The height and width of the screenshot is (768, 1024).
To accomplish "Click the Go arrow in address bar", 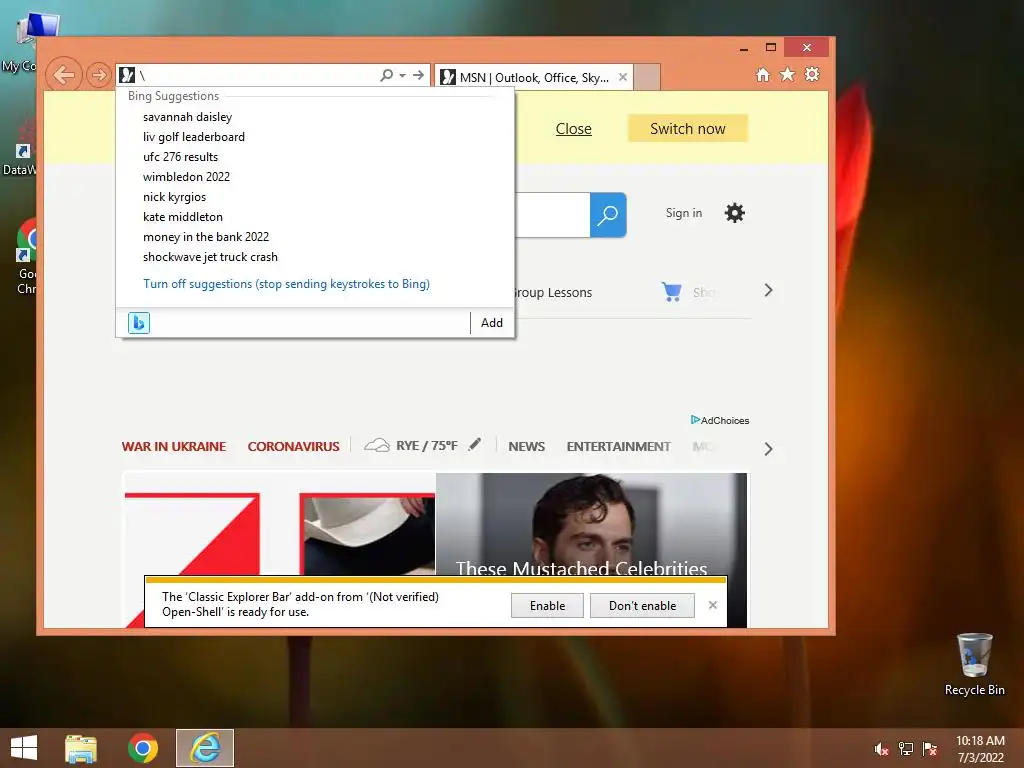I will (x=419, y=75).
